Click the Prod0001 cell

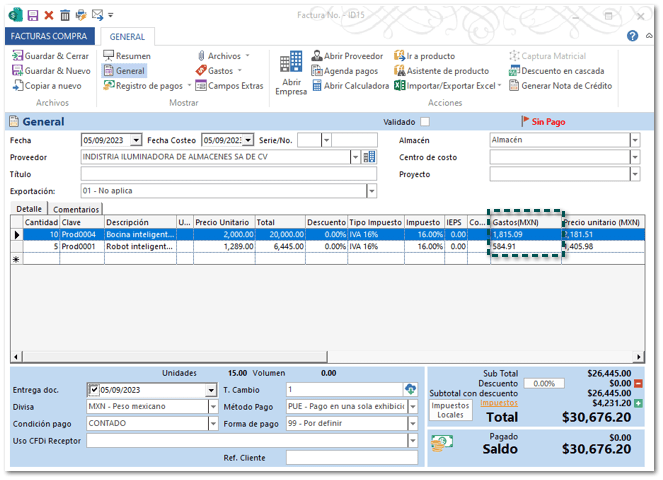pos(82,246)
